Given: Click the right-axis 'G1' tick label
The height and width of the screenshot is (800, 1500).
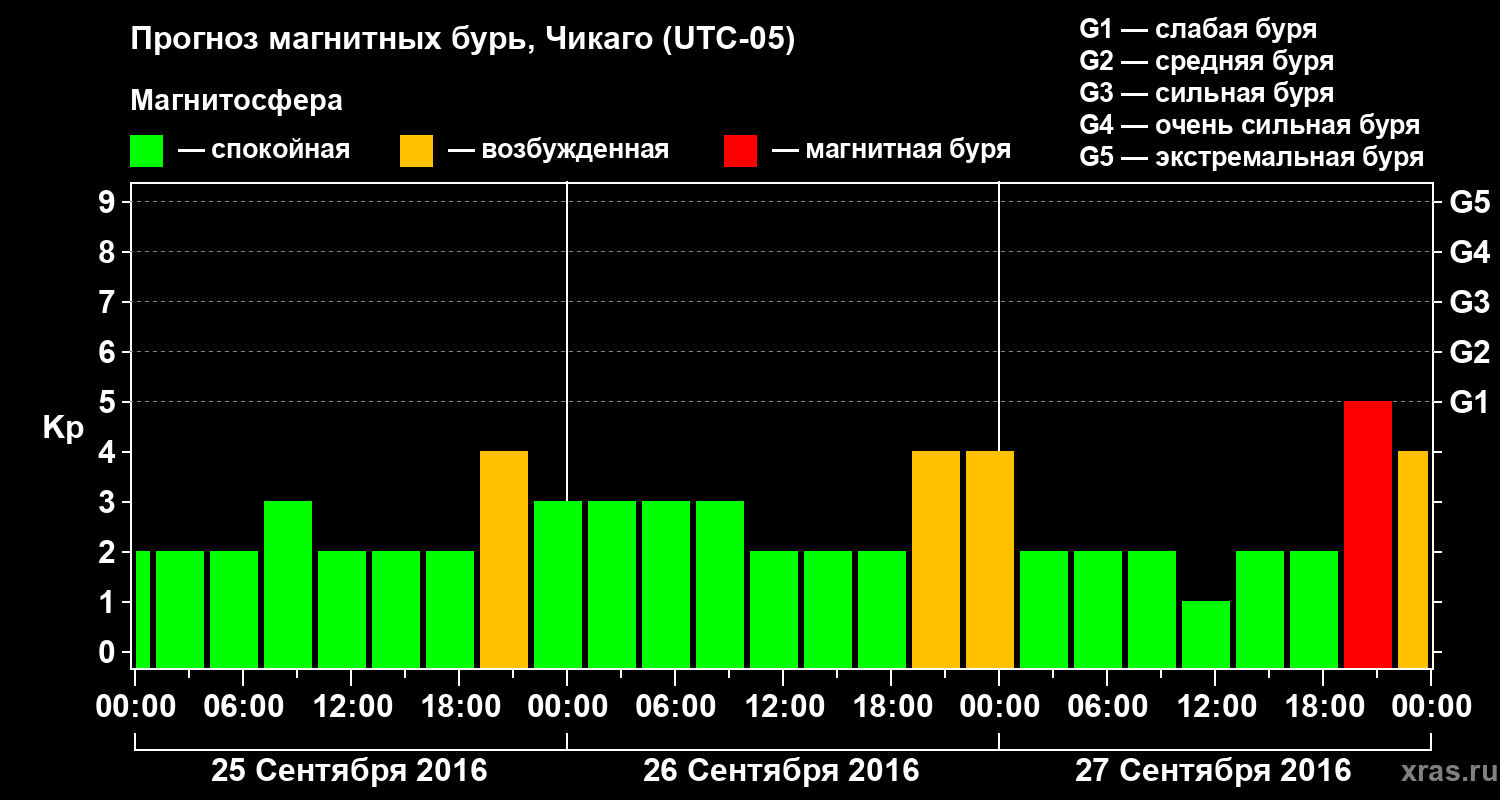Looking at the screenshot, I should [1469, 402].
